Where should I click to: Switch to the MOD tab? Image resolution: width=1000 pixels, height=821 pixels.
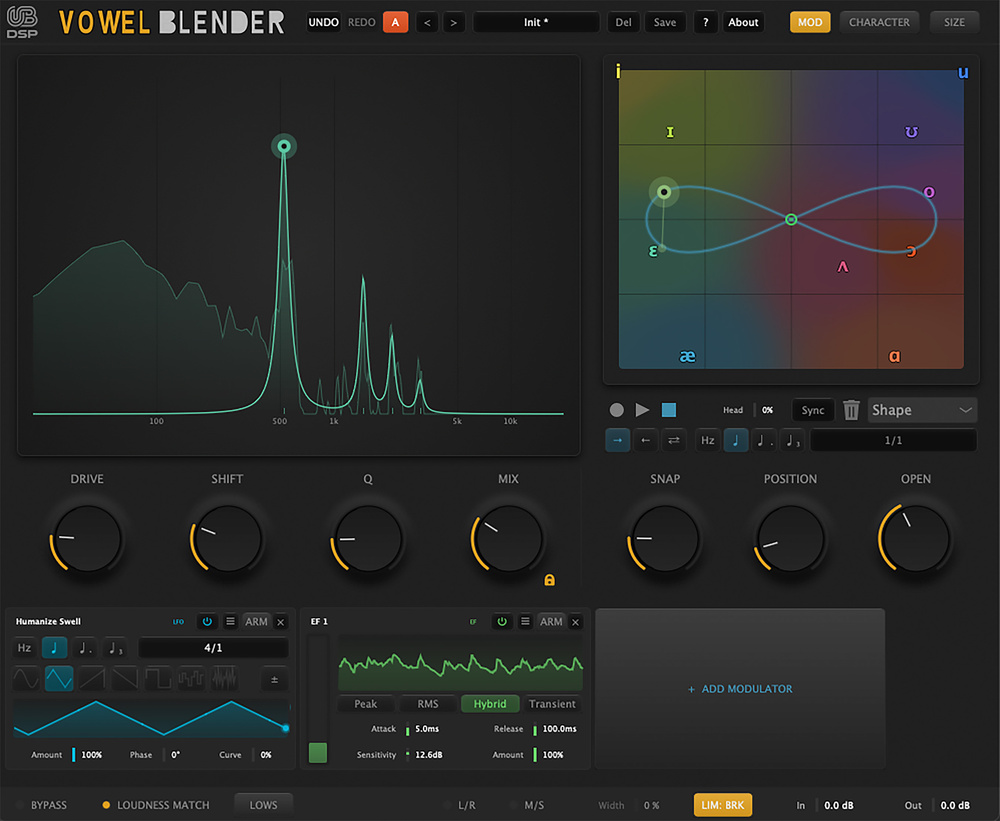click(810, 22)
